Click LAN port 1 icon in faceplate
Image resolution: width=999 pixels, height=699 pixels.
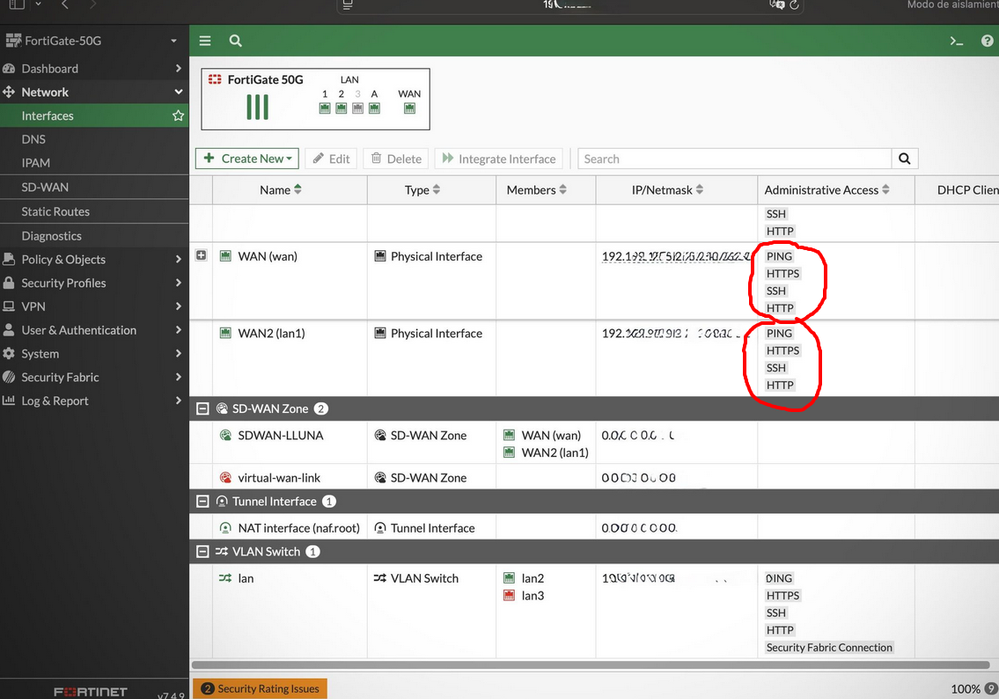tap(325, 108)
